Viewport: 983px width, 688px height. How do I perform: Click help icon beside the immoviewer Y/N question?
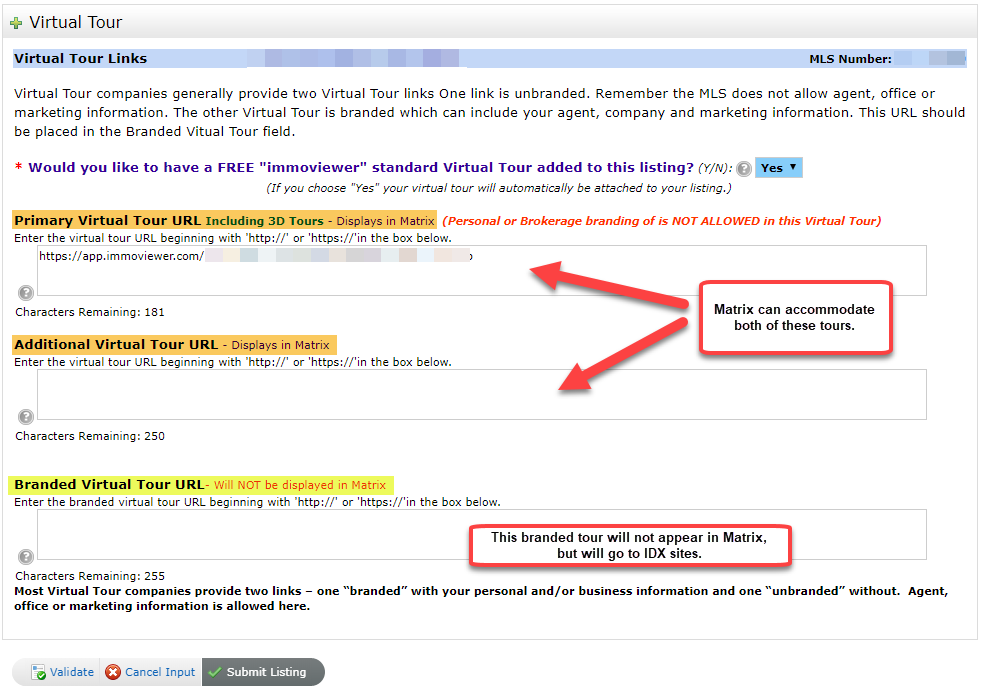(x=744, y=169)
